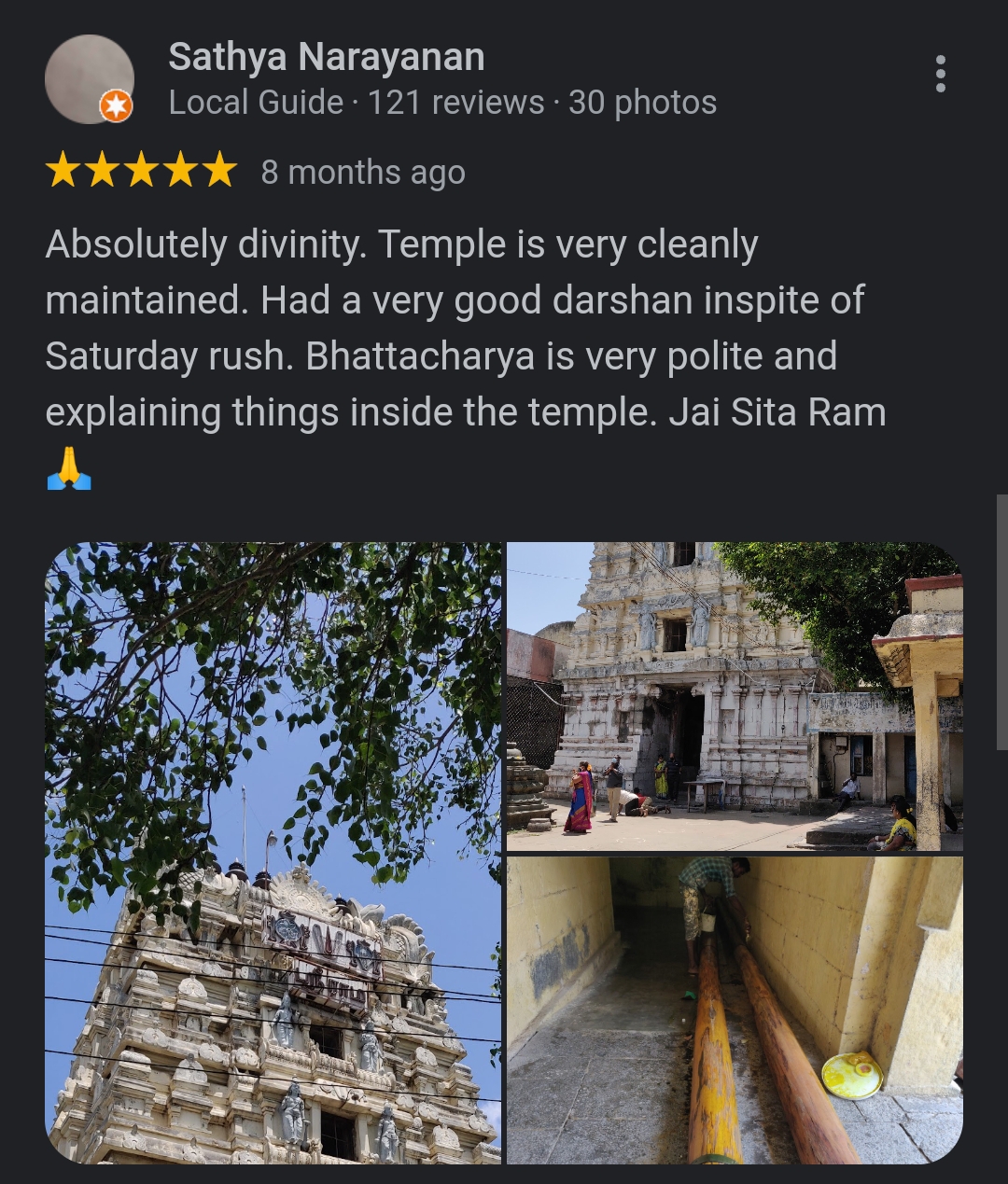Tap the yellow plate in corridor photo
Image resolution: width=1008 pixels, height=1184 pixels.
852,1075
